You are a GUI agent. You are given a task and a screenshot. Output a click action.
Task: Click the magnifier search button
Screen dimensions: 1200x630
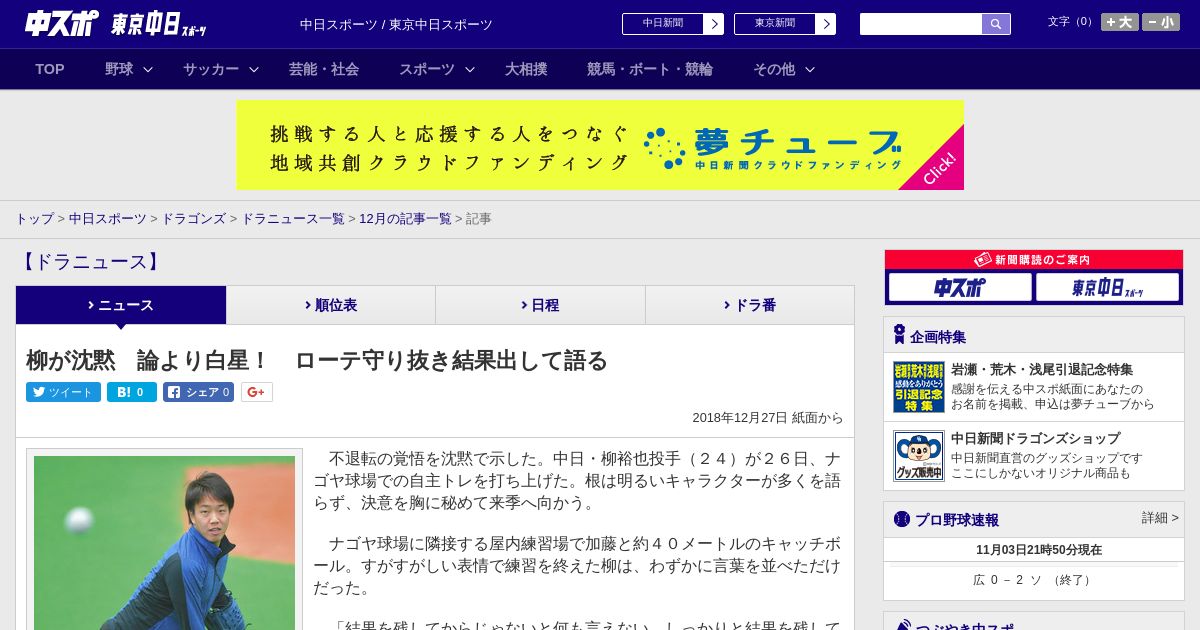tap(996, 24)
